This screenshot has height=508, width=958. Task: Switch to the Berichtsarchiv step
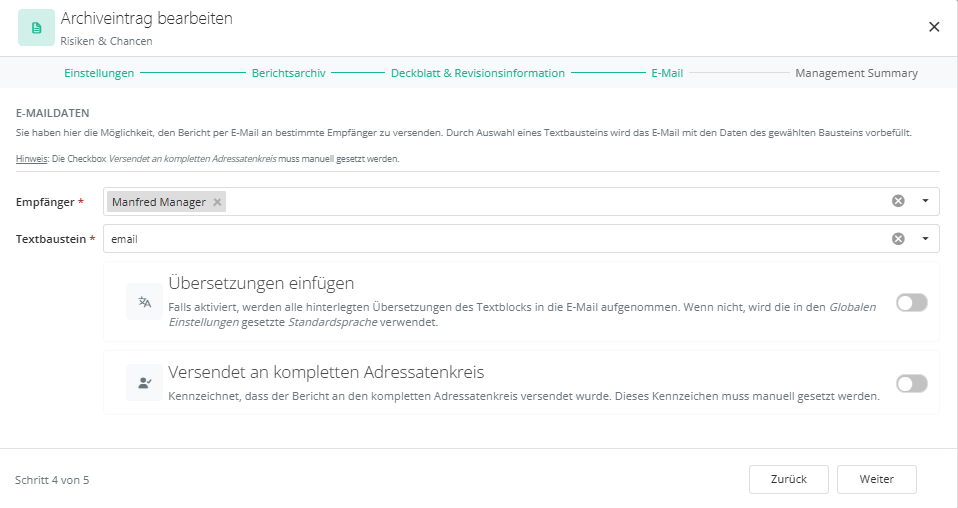[x=288, y=73]
